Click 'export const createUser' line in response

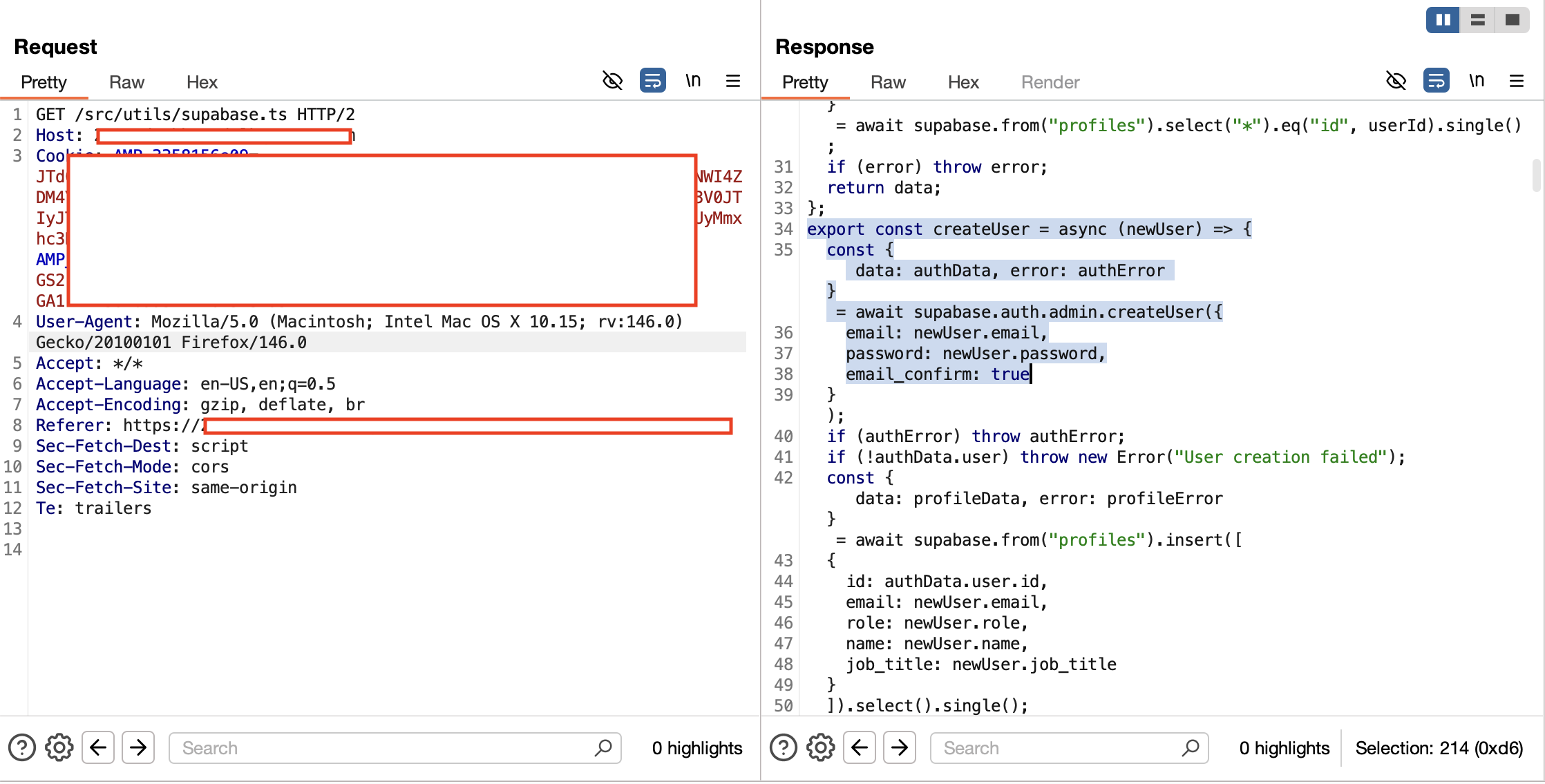coord(1030,229)
